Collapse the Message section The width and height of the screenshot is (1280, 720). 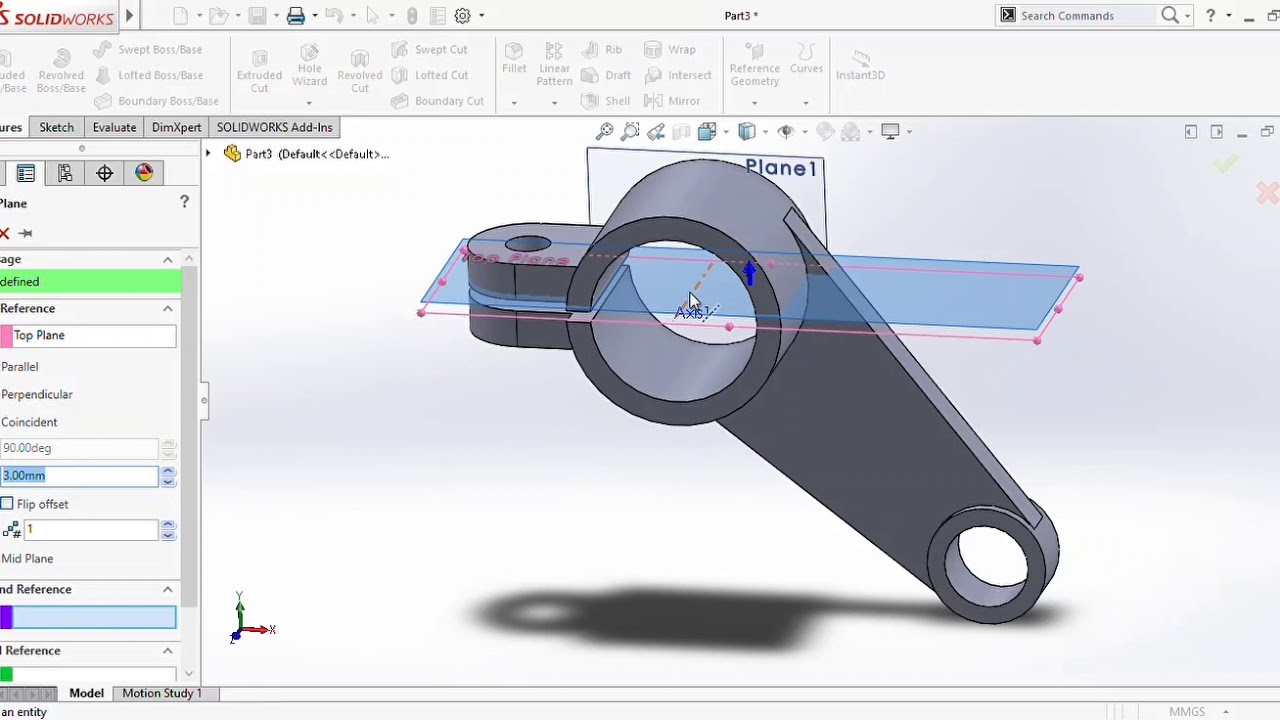[x=168, y=259]
